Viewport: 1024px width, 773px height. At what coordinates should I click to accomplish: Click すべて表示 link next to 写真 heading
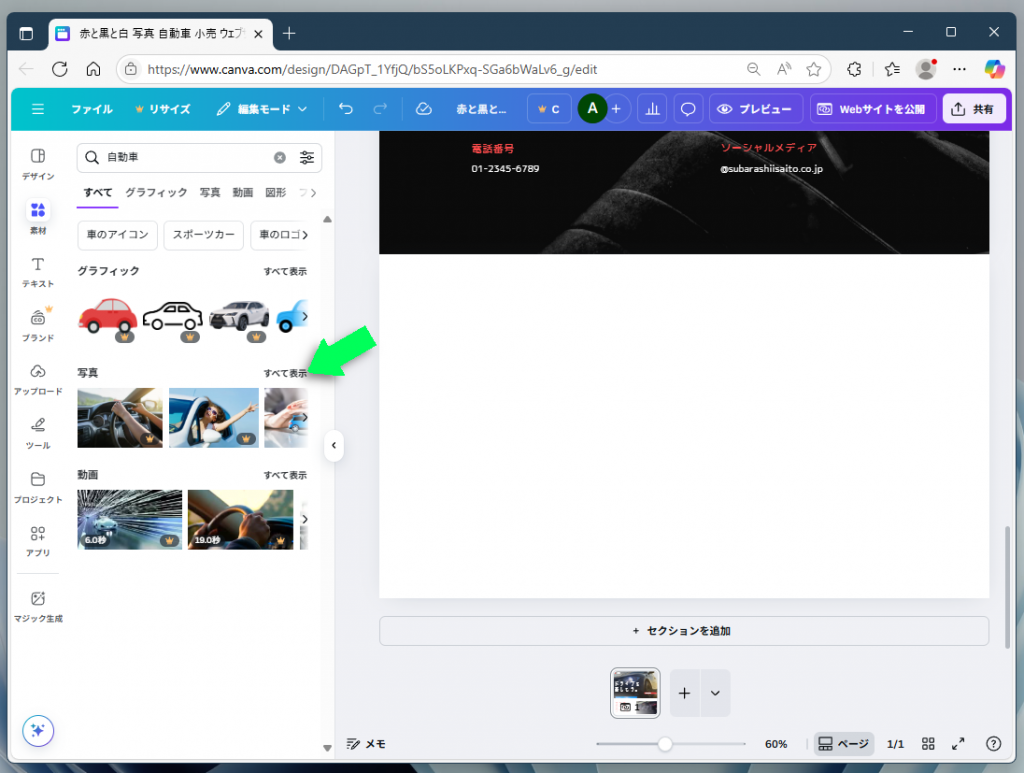tap(283, 371)
